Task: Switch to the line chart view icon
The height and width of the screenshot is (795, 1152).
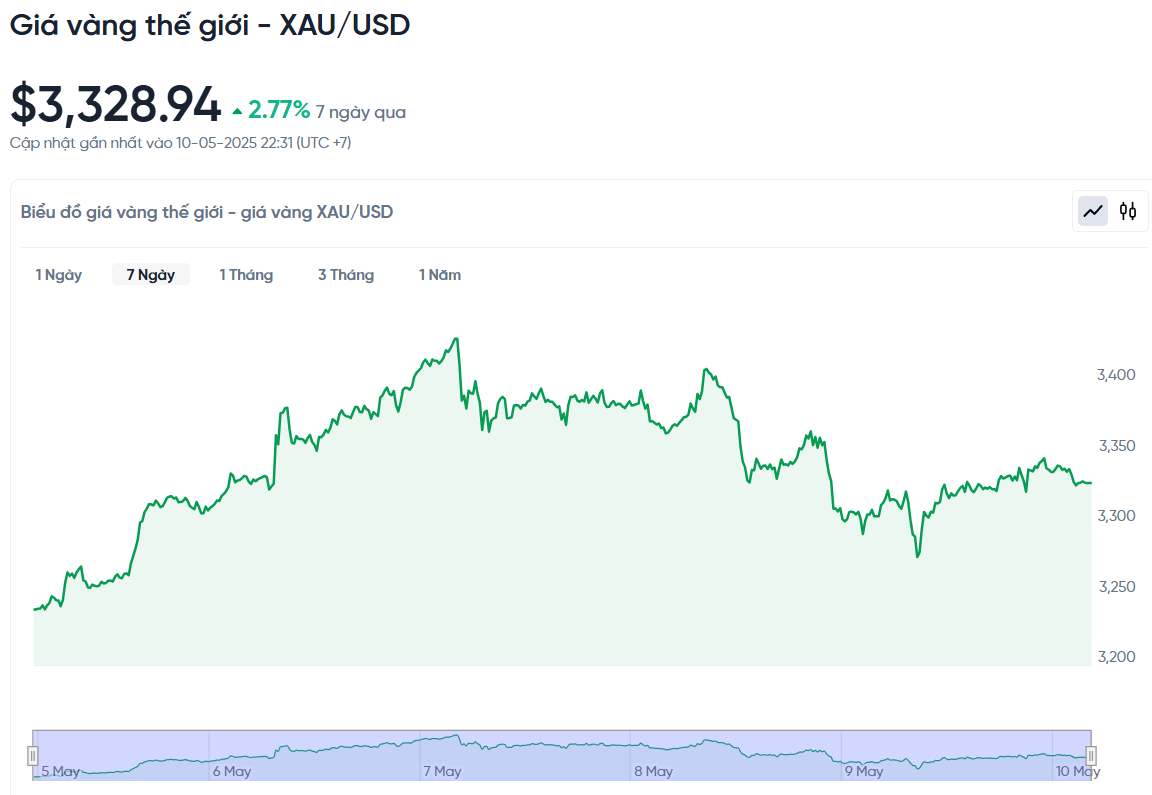Action: 1093,211
